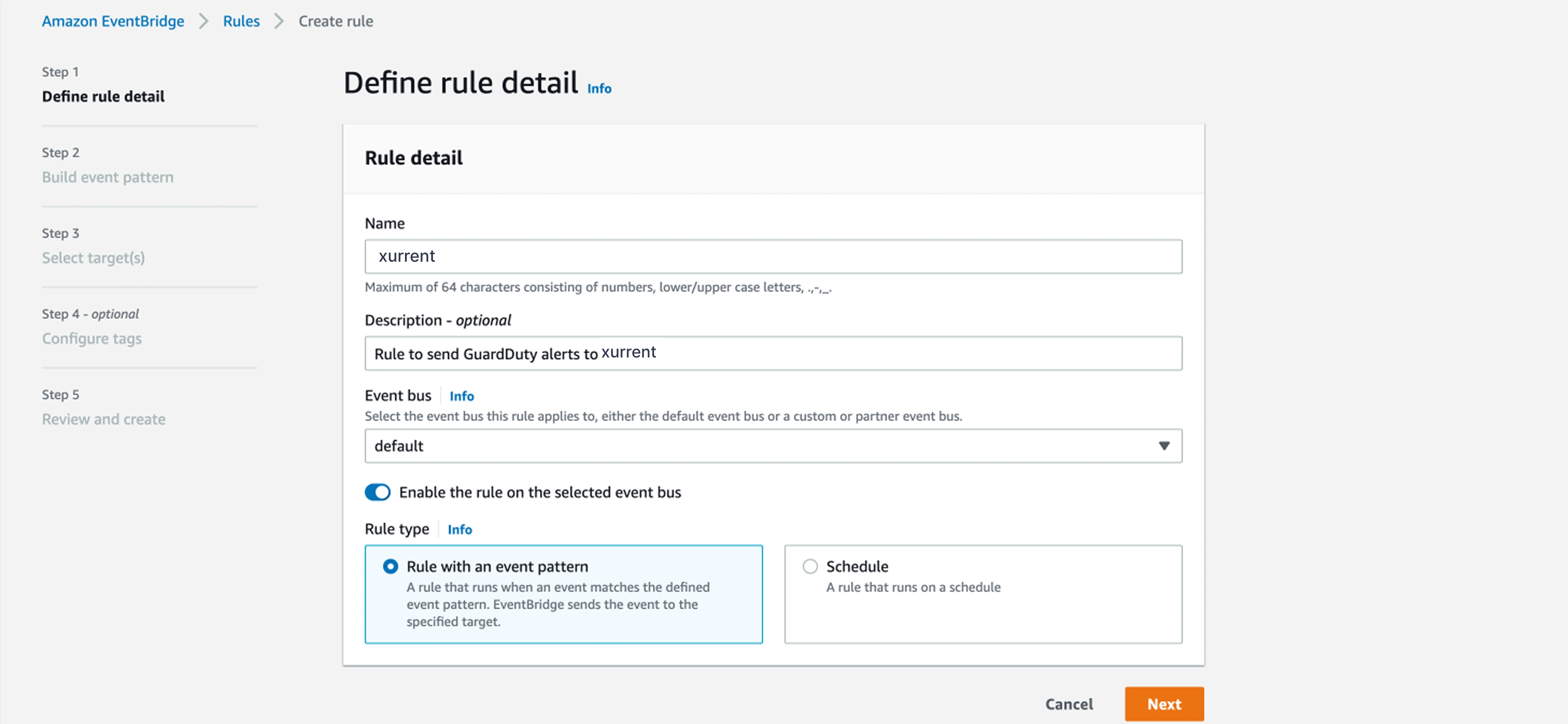
Task: Go to Select target(s) step
Action: 93,258
